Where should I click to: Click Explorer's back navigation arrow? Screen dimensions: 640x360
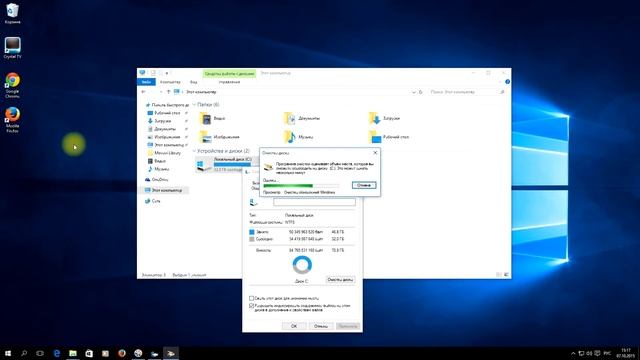coord(143,92)
